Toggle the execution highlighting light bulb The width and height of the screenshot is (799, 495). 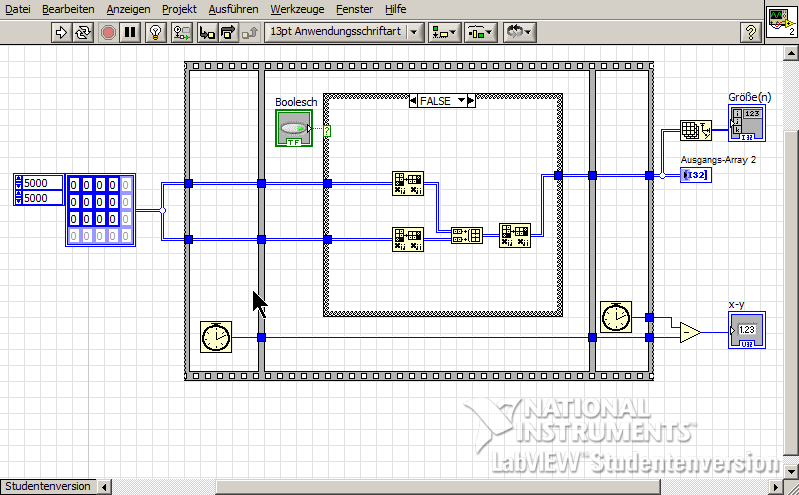tap(155, 32)
